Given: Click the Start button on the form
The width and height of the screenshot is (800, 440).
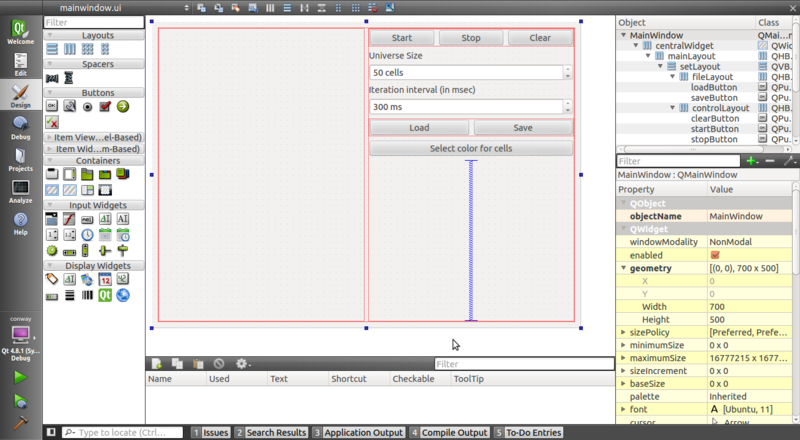Looking at the screenshot, I should click(402, 38).
